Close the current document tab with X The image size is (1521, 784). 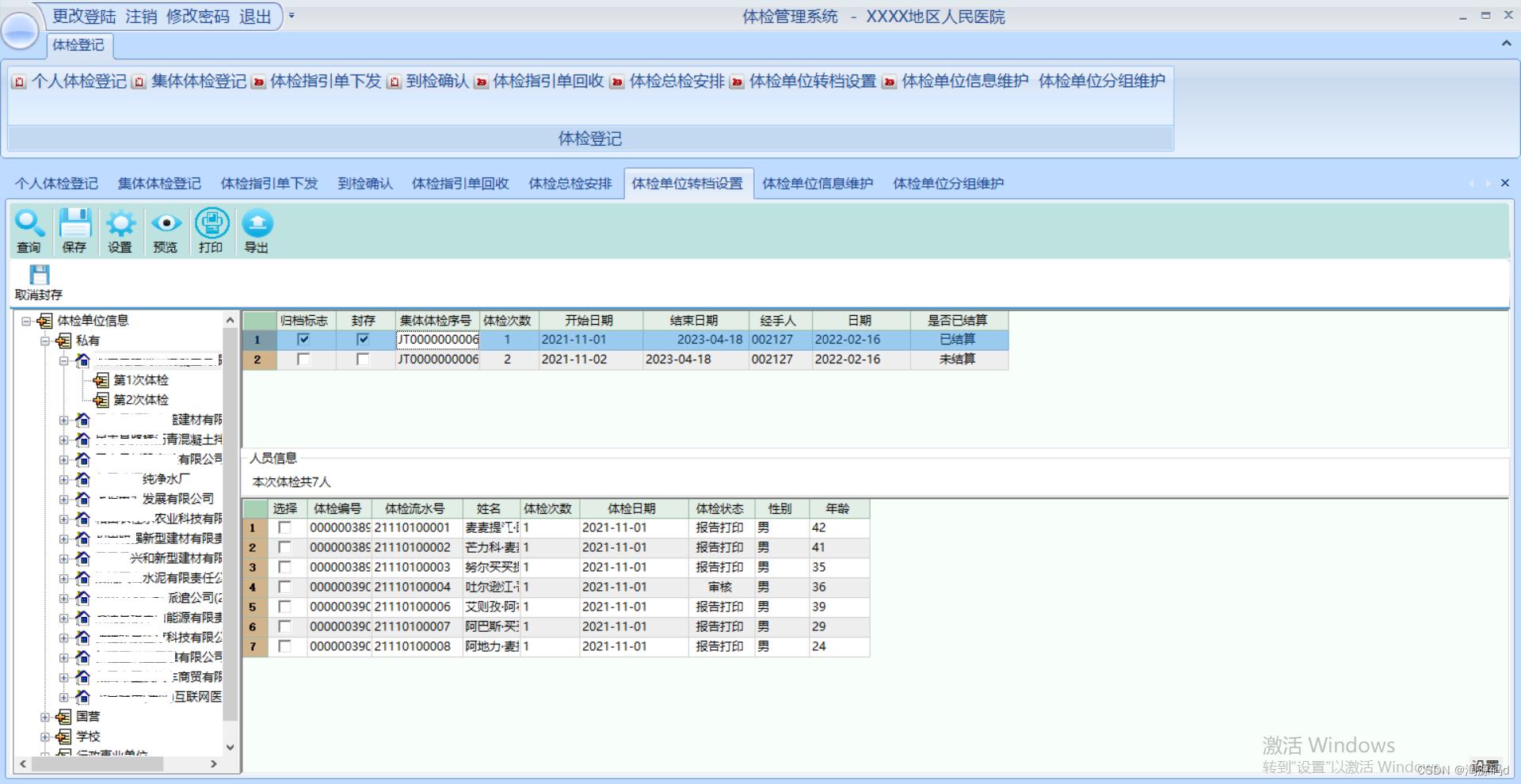[x=1505, y=183]
